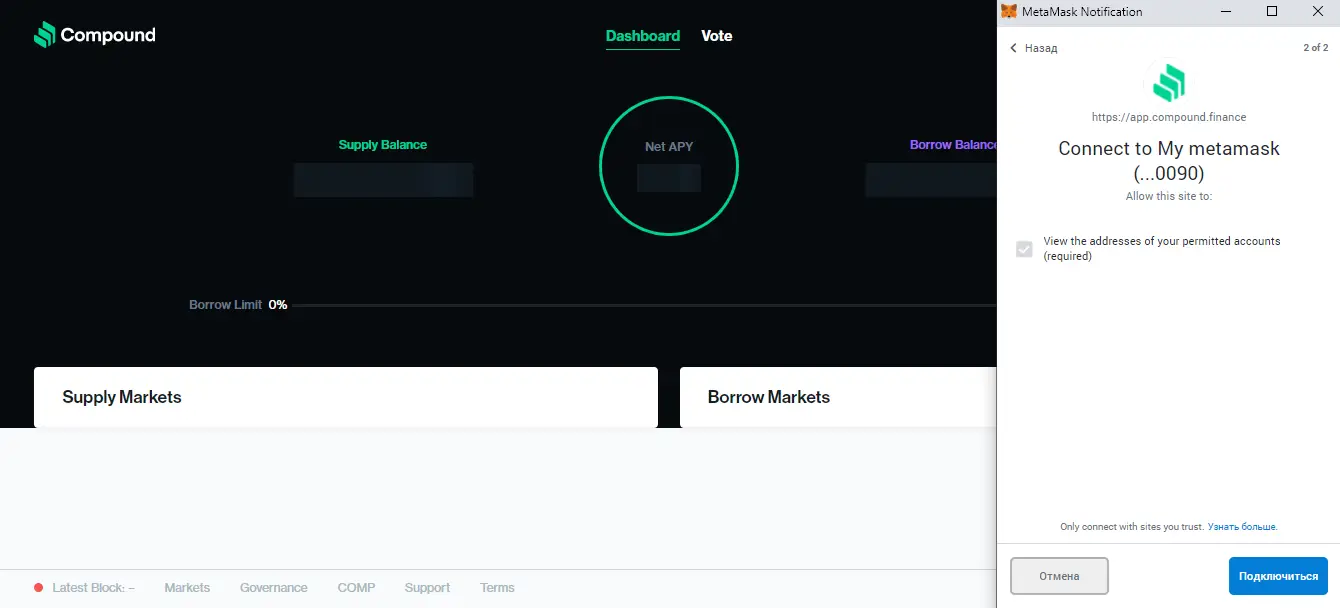Click the Latest Block footer text
This screenshot has height=608, width=1340.
pos(93,588)
